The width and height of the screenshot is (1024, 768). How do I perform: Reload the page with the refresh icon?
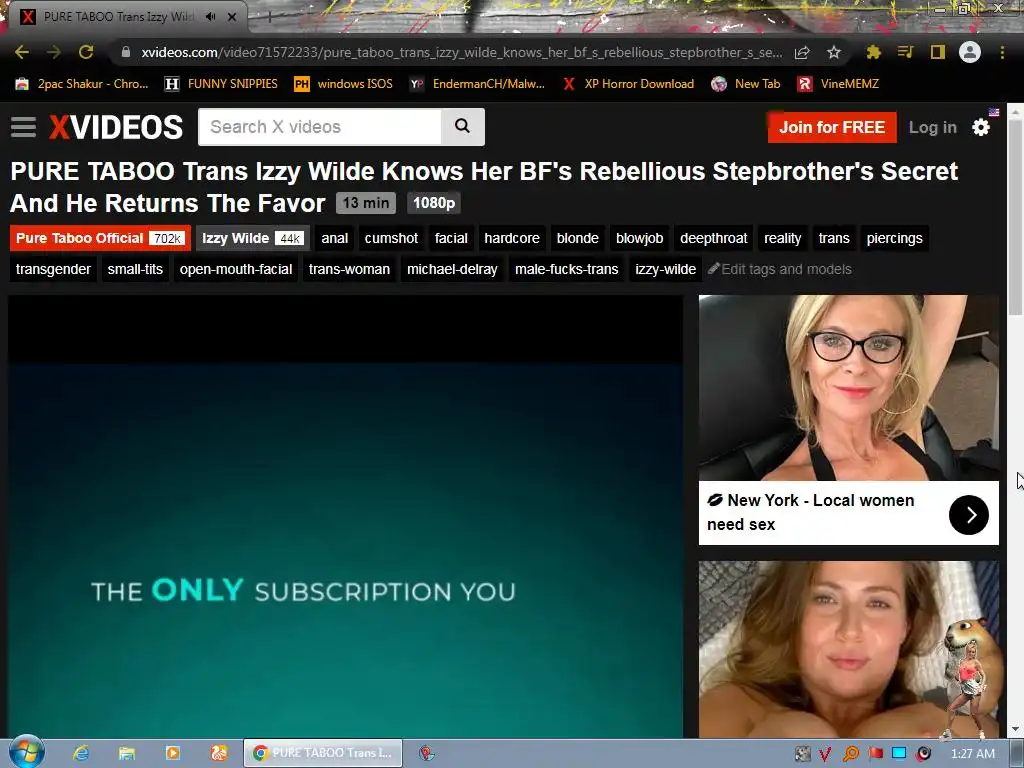click(x=86, y=52)
